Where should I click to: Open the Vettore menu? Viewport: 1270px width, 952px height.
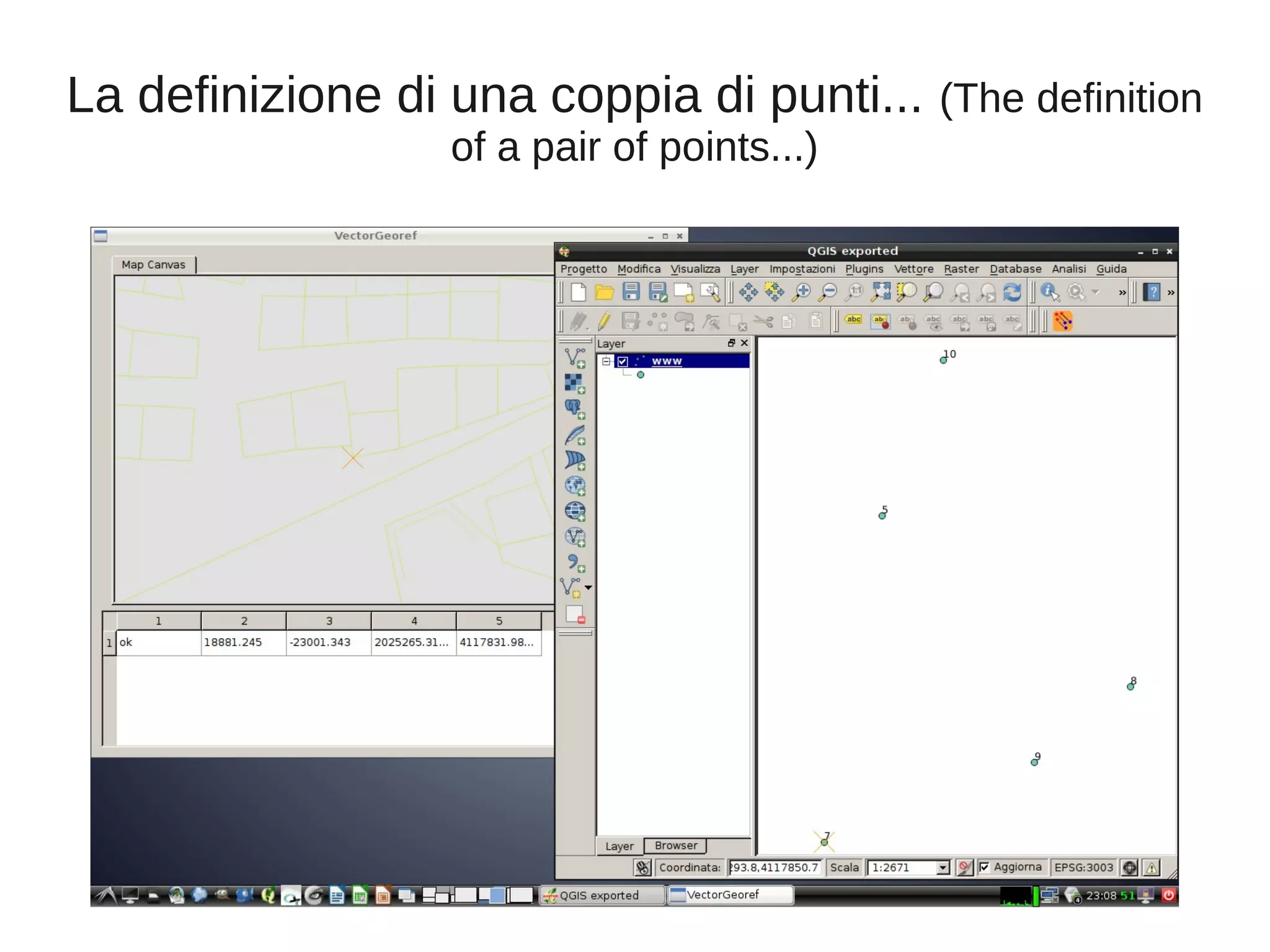[x=913, y=269]
